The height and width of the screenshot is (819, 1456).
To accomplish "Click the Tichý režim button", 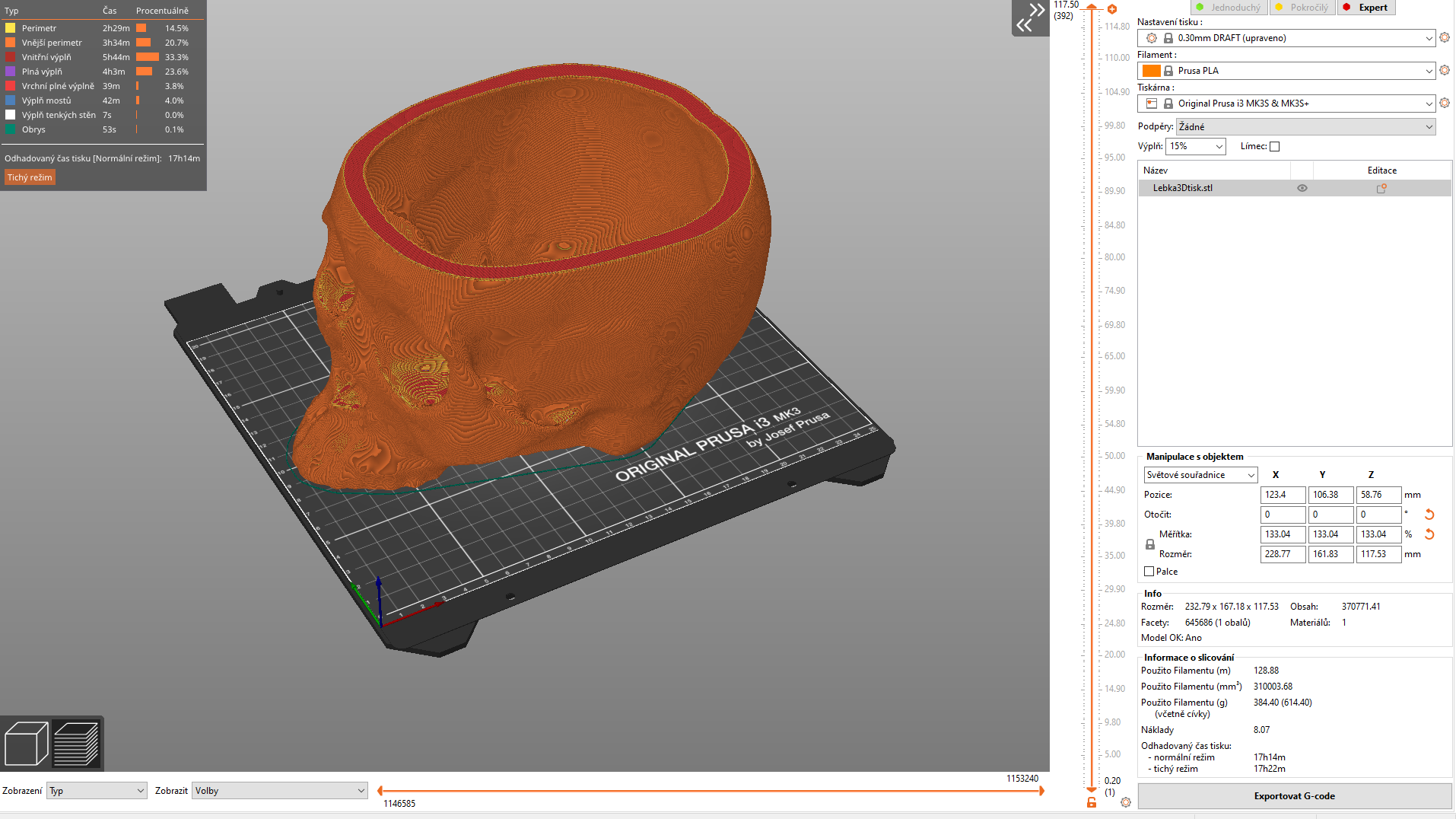I will click(30, 177).
